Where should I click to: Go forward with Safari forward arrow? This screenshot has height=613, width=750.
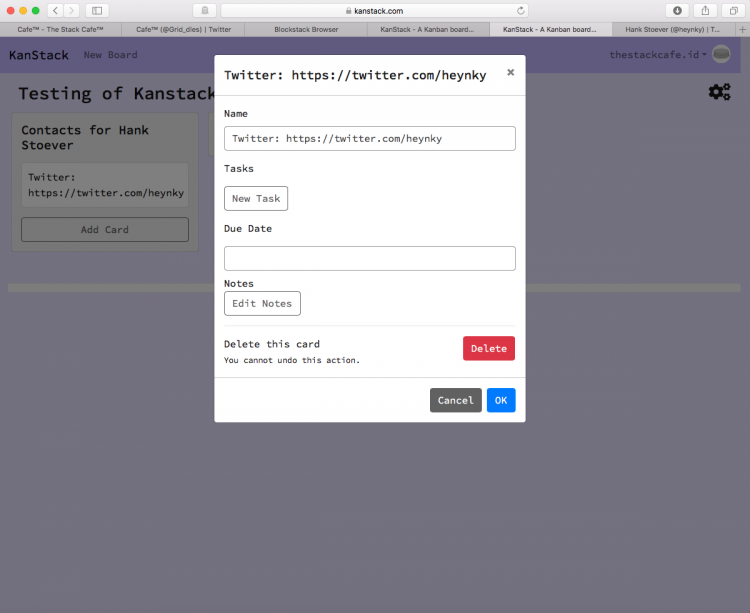(71, 11)
